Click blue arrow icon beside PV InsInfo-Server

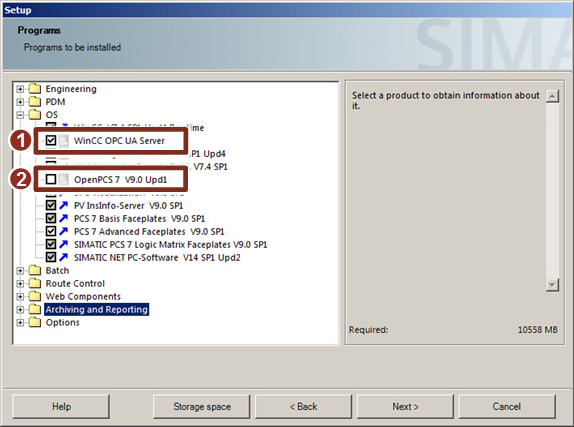click(64, 205)
